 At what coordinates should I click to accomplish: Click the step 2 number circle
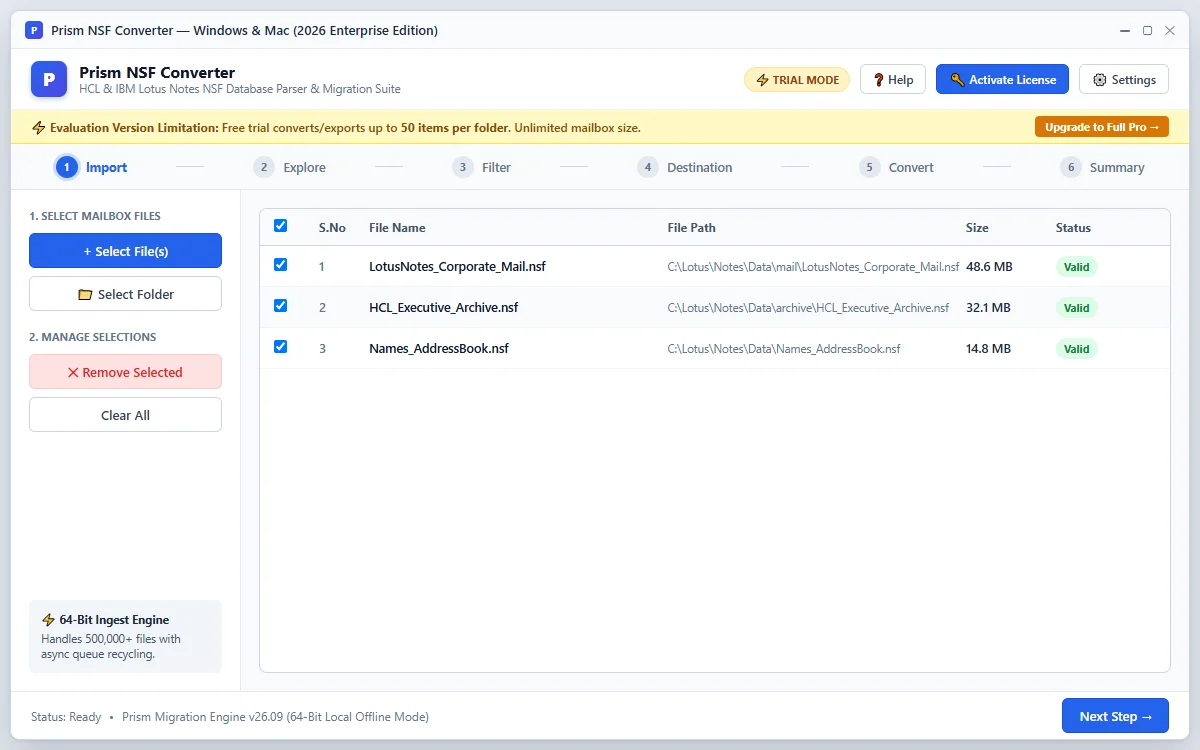pos(264,167)
